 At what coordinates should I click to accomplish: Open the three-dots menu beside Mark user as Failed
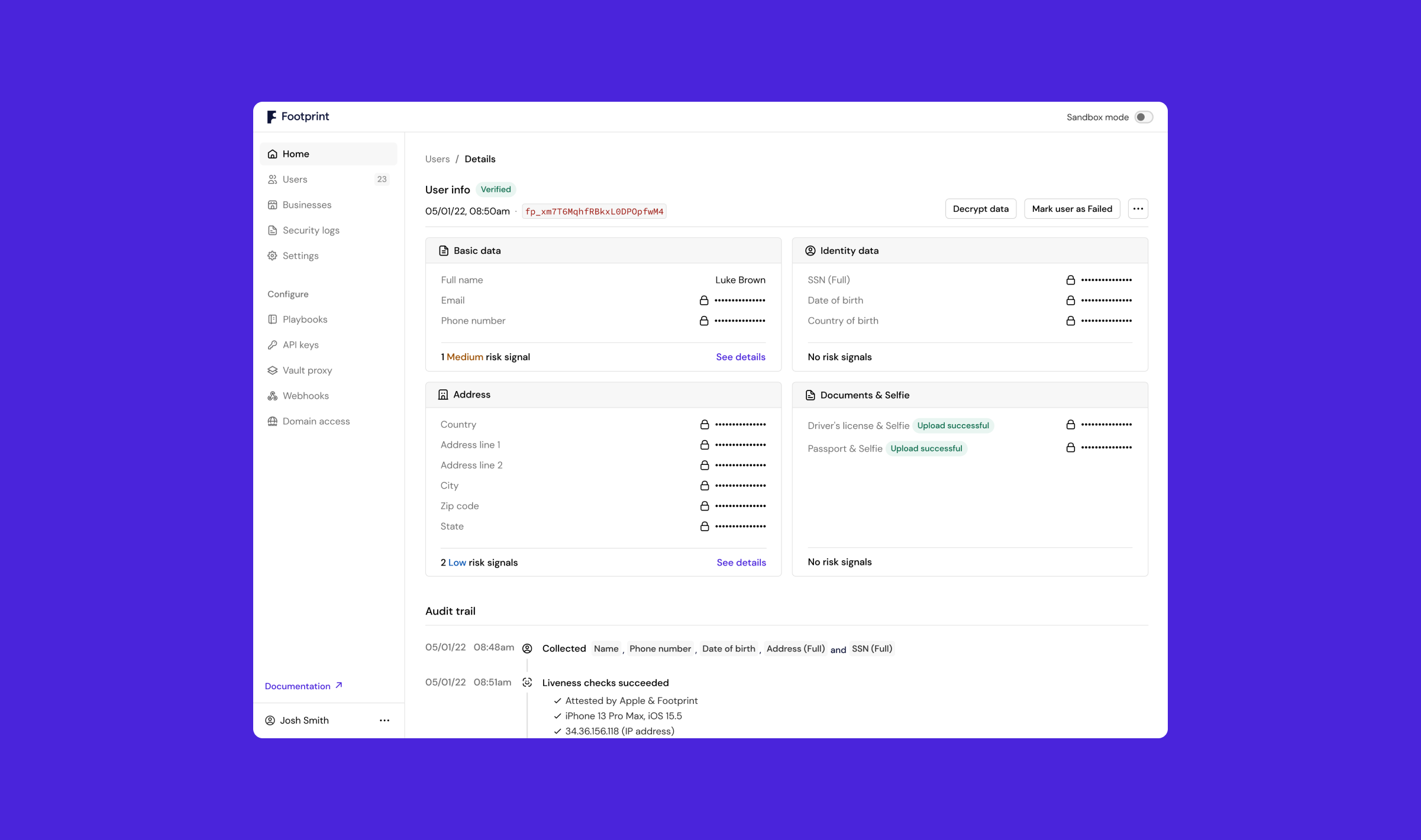click(1138, 209)
